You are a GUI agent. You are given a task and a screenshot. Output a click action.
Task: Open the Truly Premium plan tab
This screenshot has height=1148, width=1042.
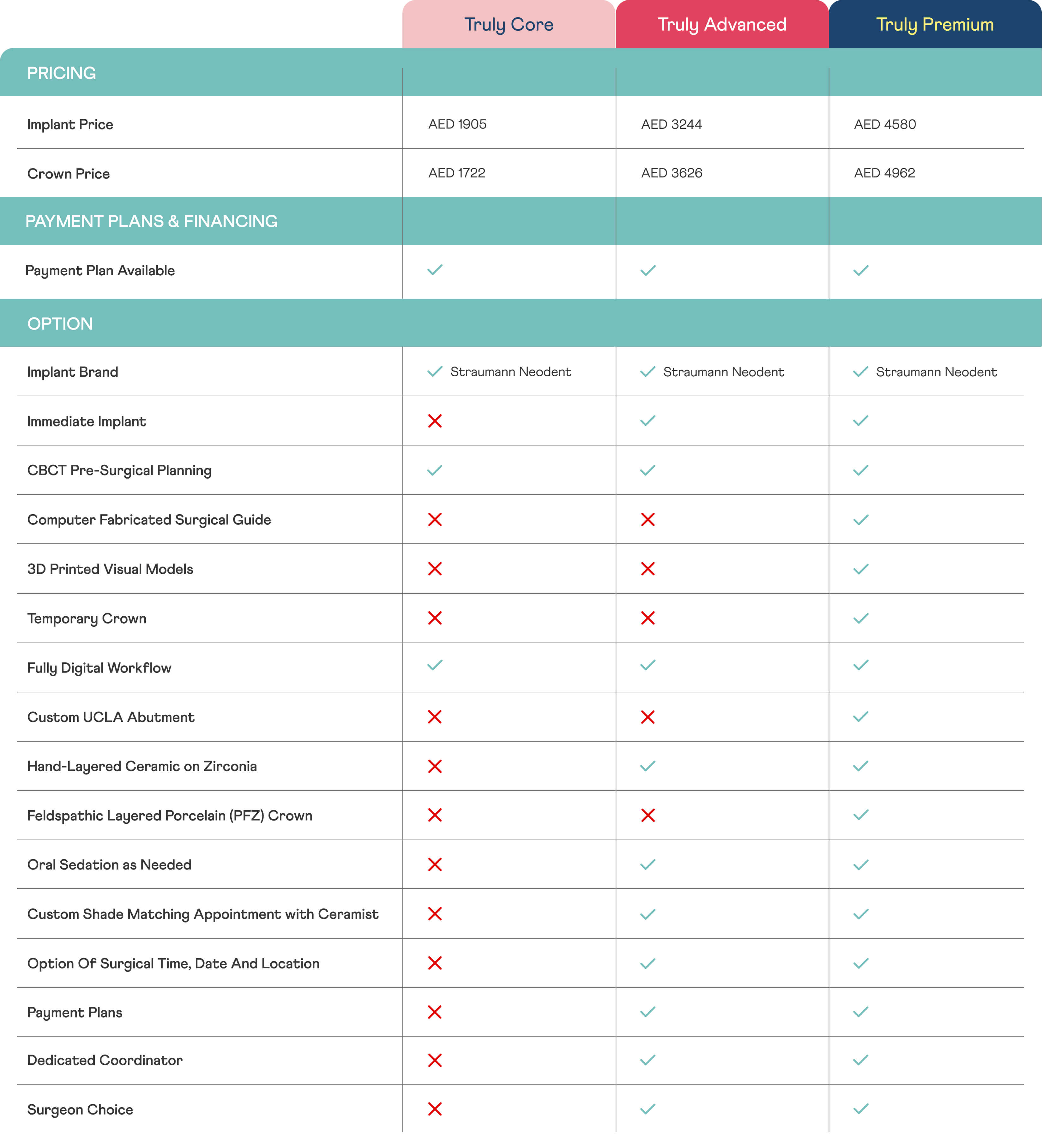coord(935,25)
